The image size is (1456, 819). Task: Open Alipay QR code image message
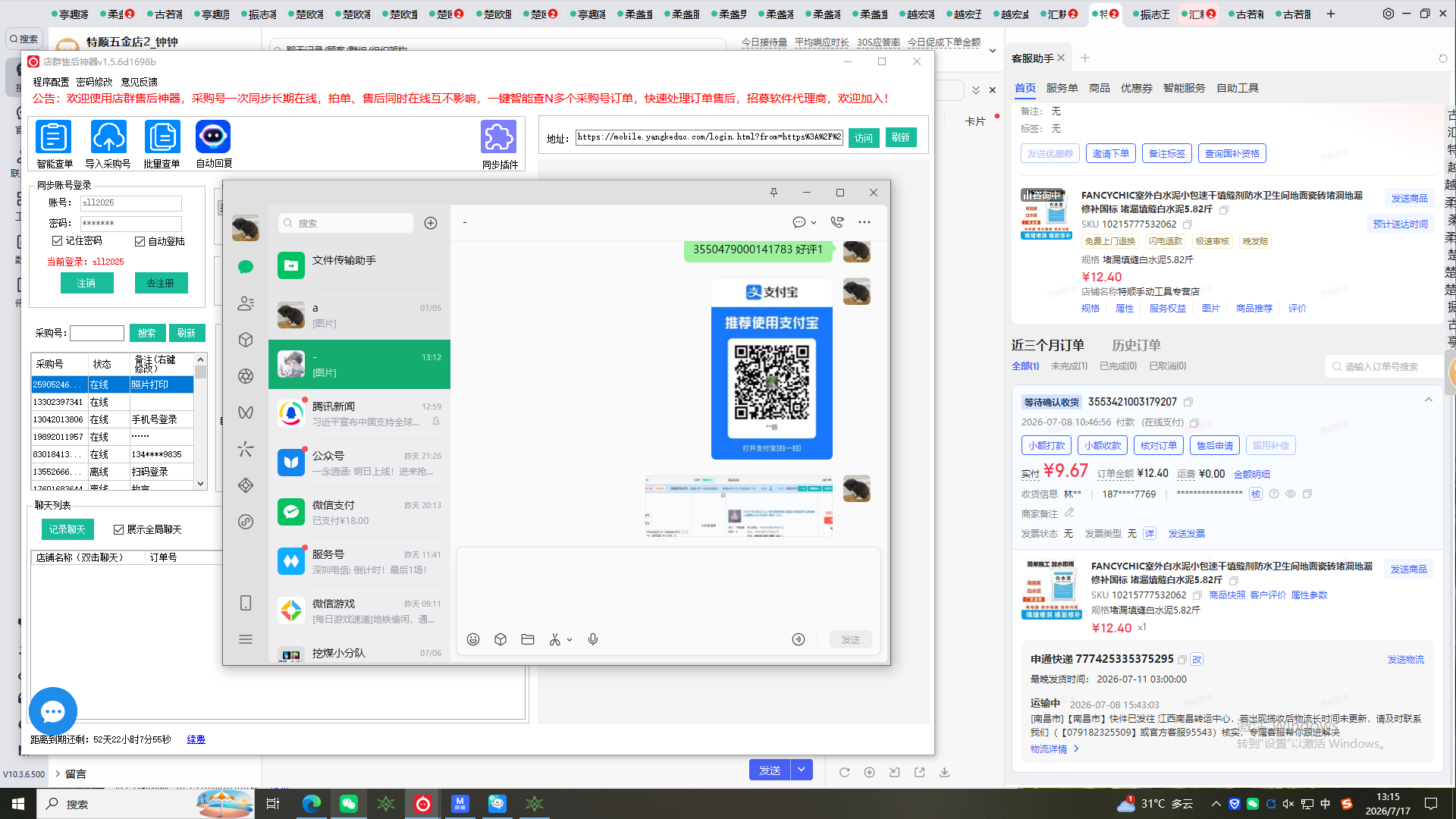(772, 369)
